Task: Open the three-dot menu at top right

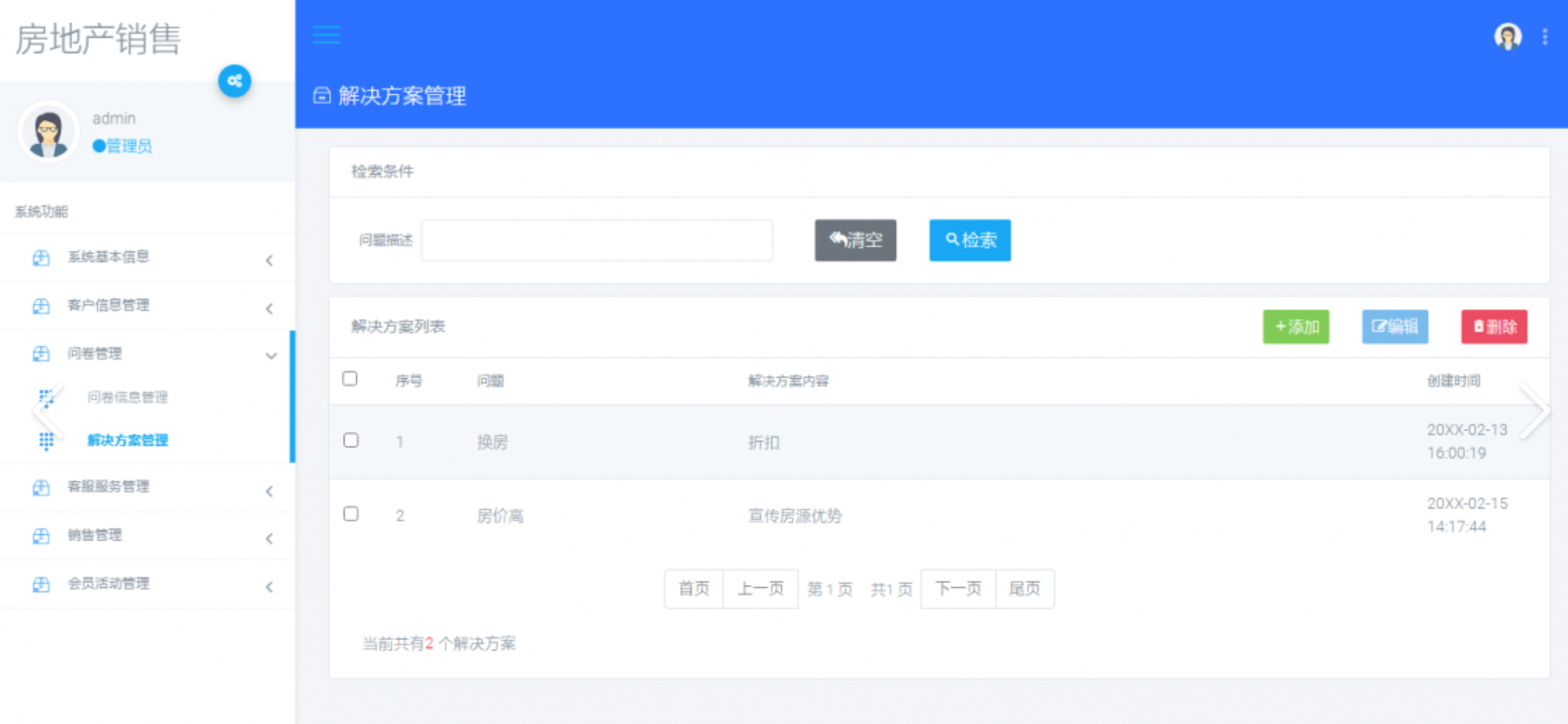Action: [x=1544, y=35]
